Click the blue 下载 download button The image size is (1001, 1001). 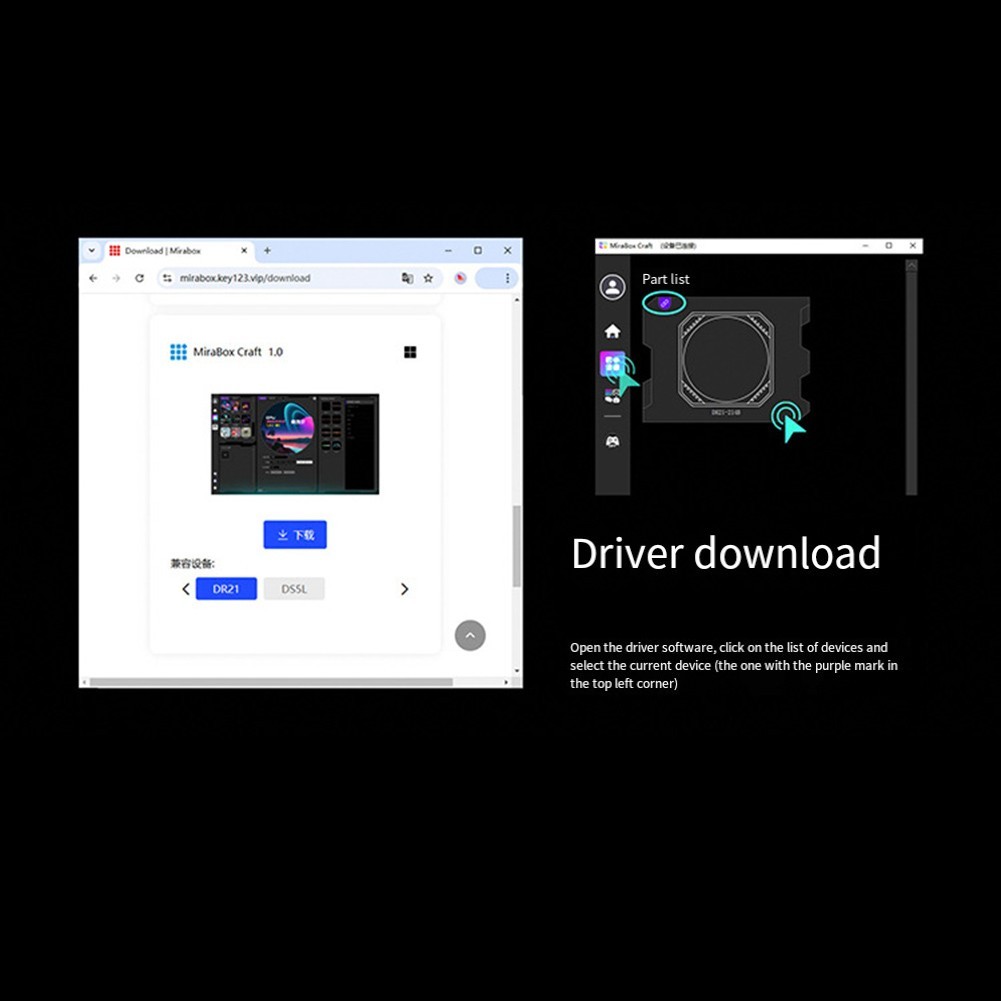tap(295, 535)
